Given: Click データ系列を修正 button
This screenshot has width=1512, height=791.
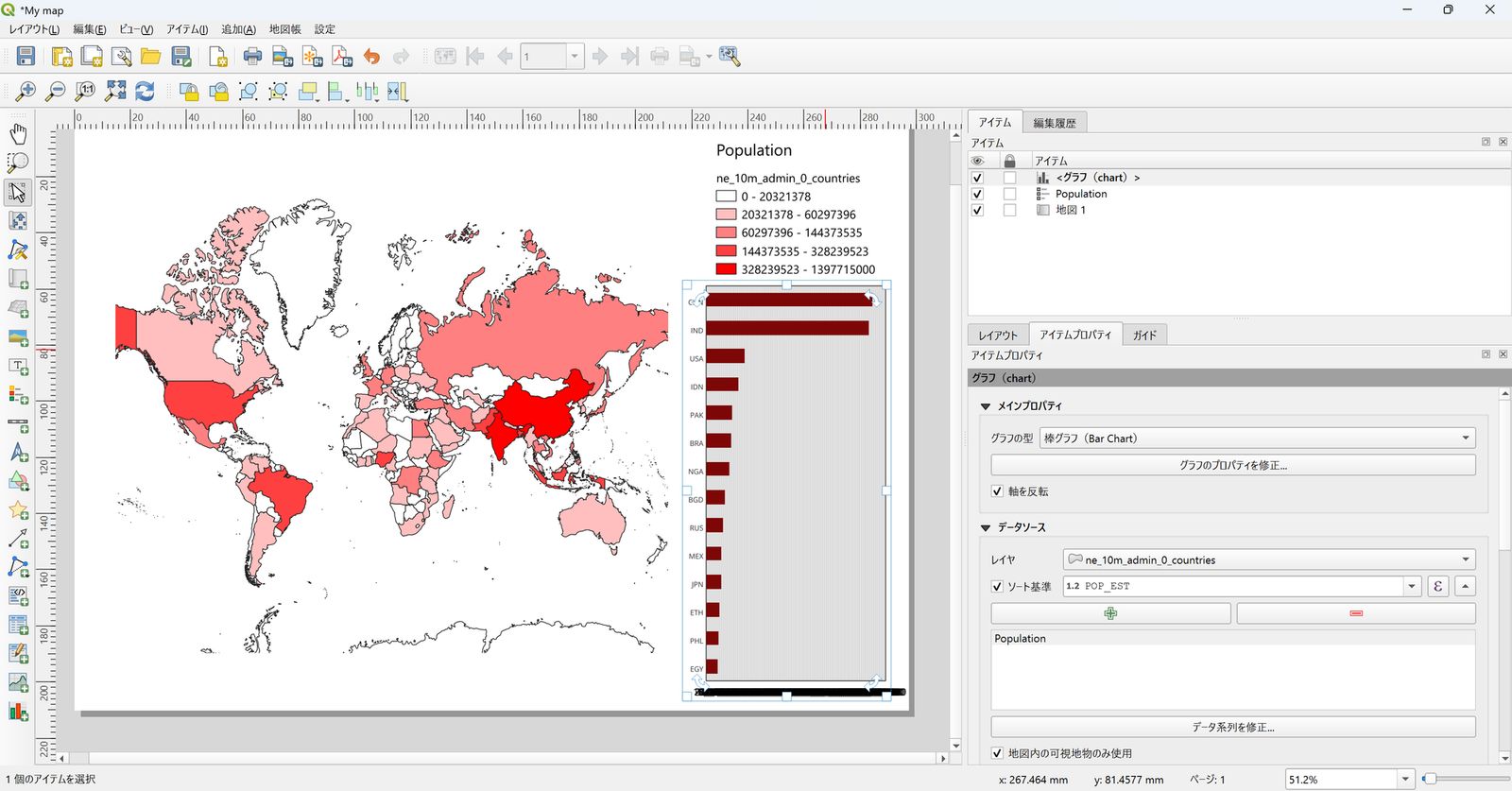Looking at the screenshot, I should pyautogui.click(x=1233, y=727).
